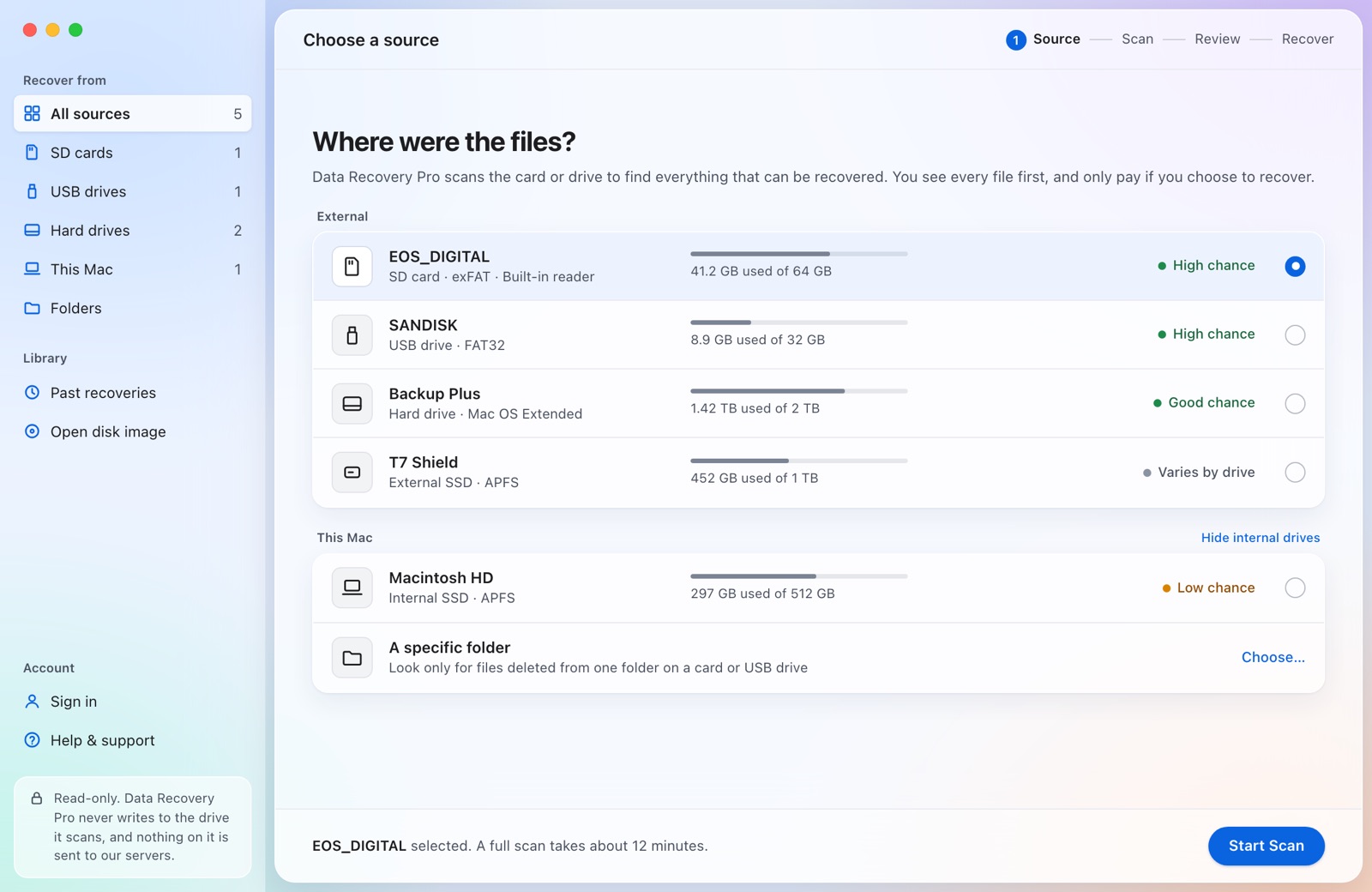The height and width of the screenshot is (892, 1372).
Task: Click the Hard drives sidebar icon
Action: pos(32,230)
